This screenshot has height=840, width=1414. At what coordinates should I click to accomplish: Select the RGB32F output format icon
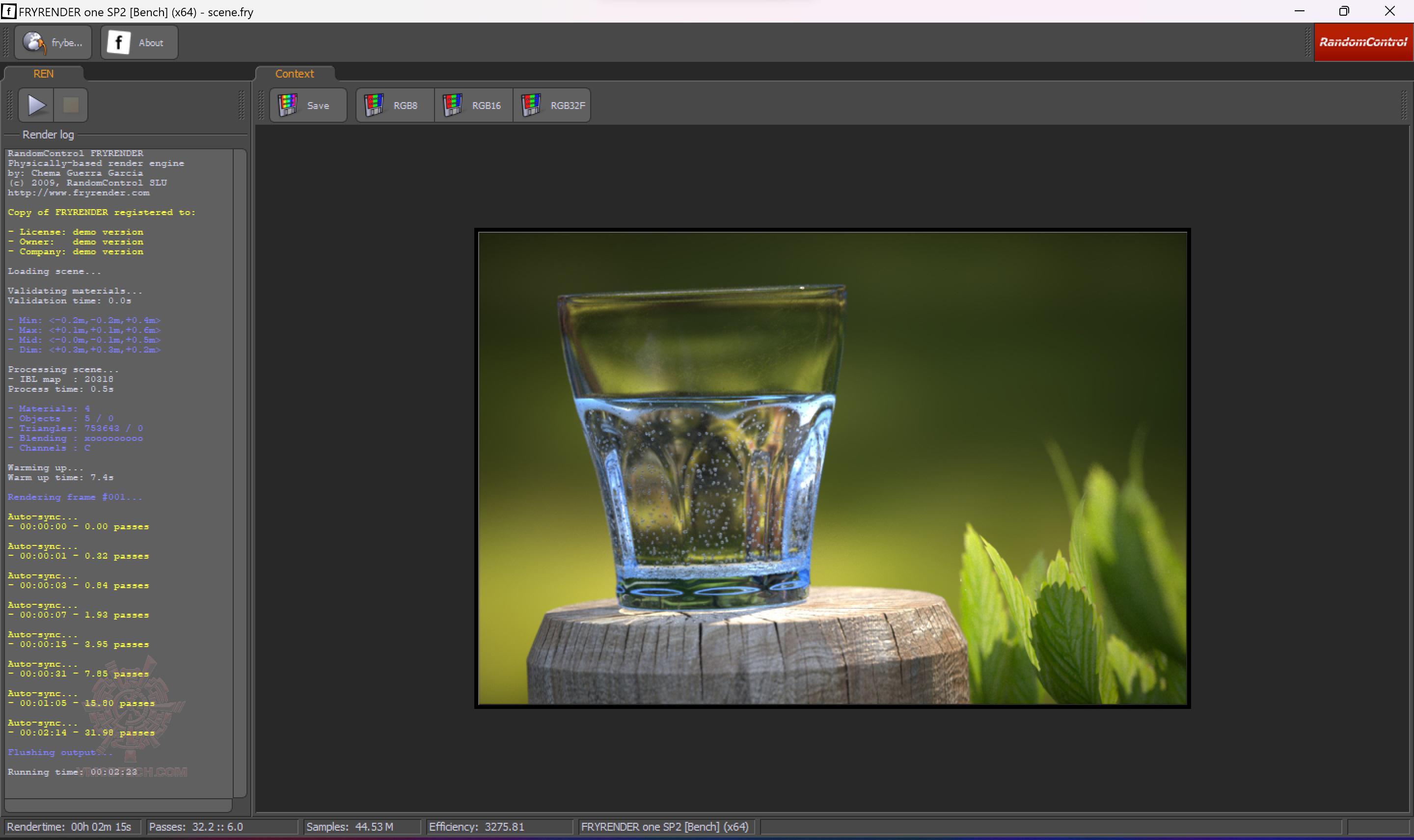531,105
